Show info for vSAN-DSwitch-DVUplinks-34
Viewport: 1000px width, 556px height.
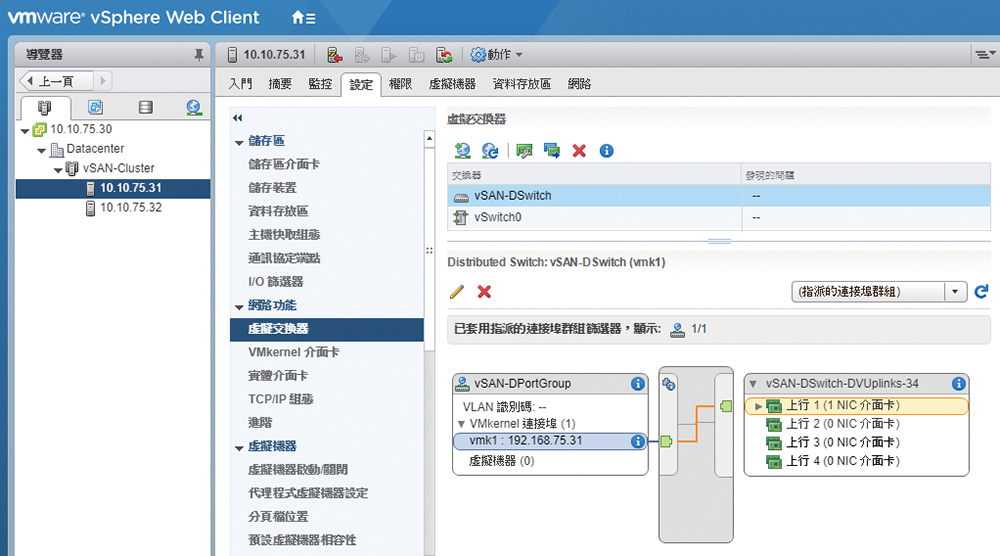(x=958, y=384)
